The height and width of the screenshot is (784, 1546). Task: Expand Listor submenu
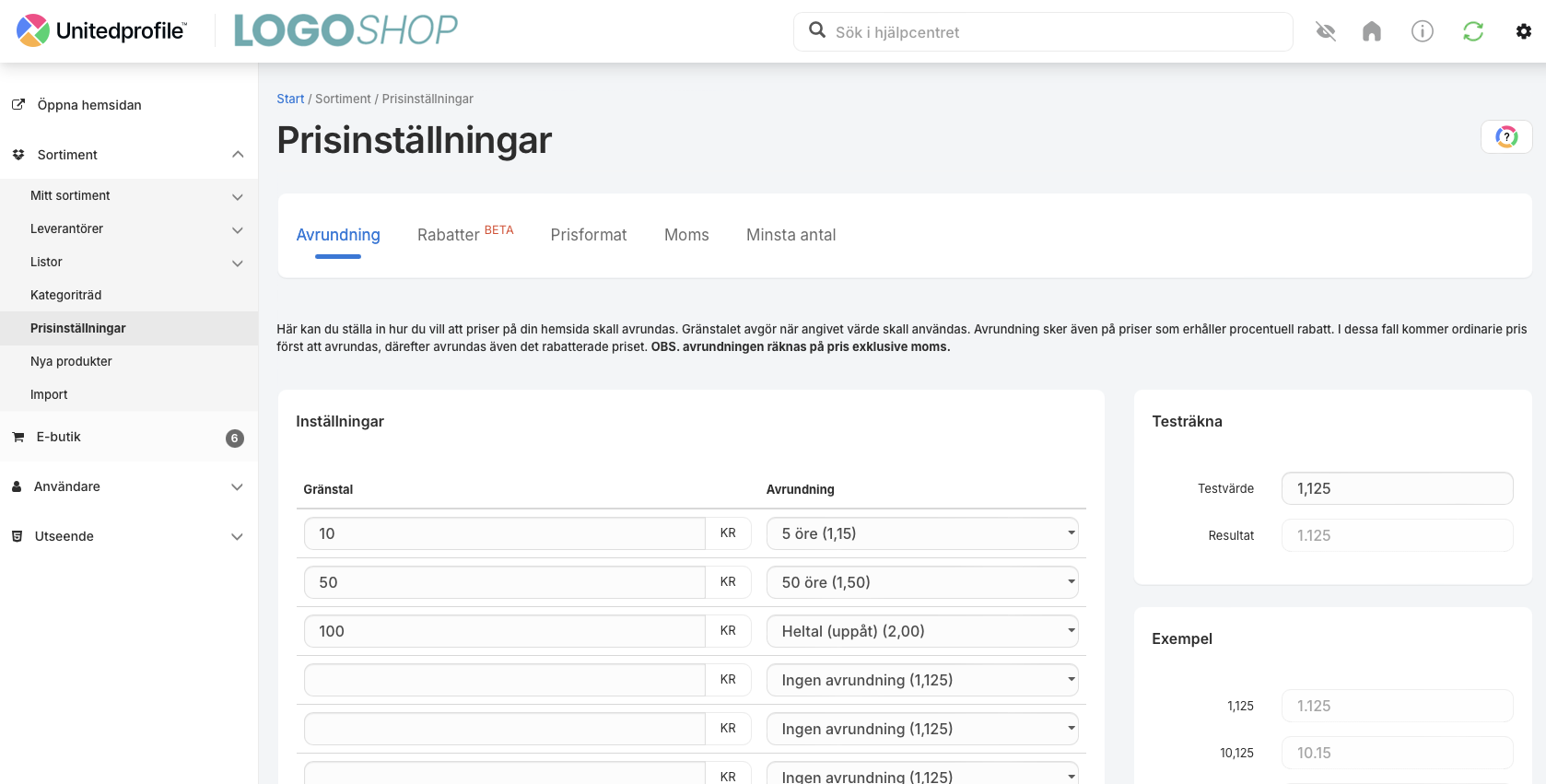[238, 263]
